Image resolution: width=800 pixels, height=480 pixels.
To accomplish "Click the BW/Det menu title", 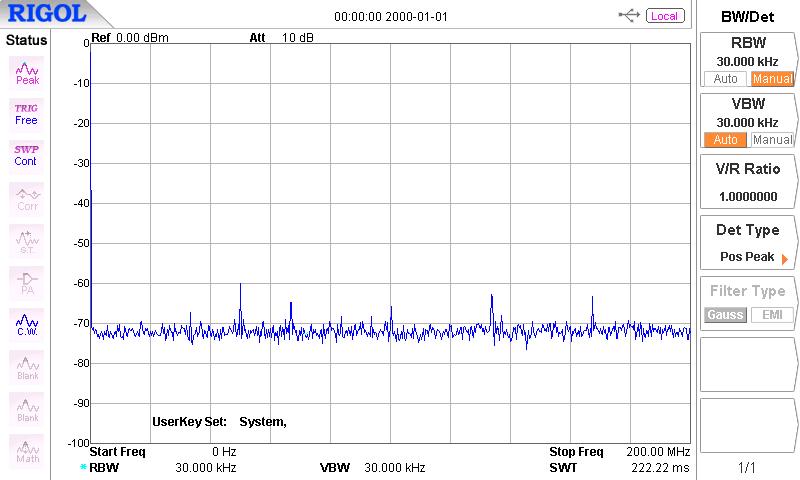I will (x=748, y=16).
